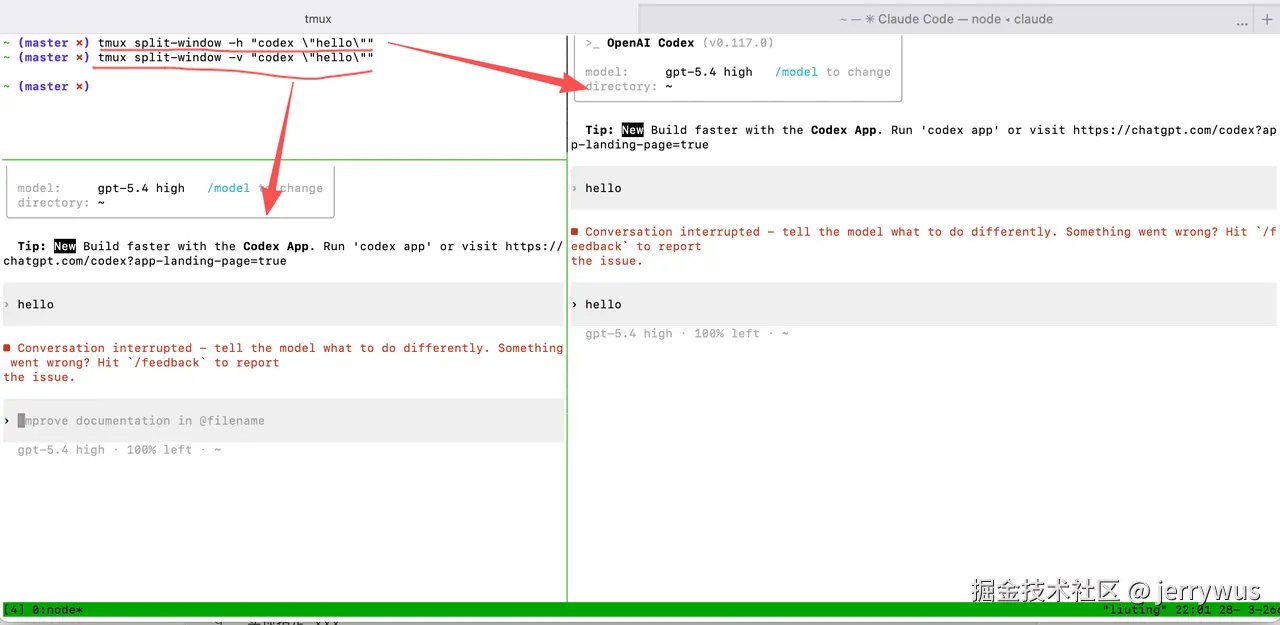Click right pane 'hello' message below the tip

924,188
